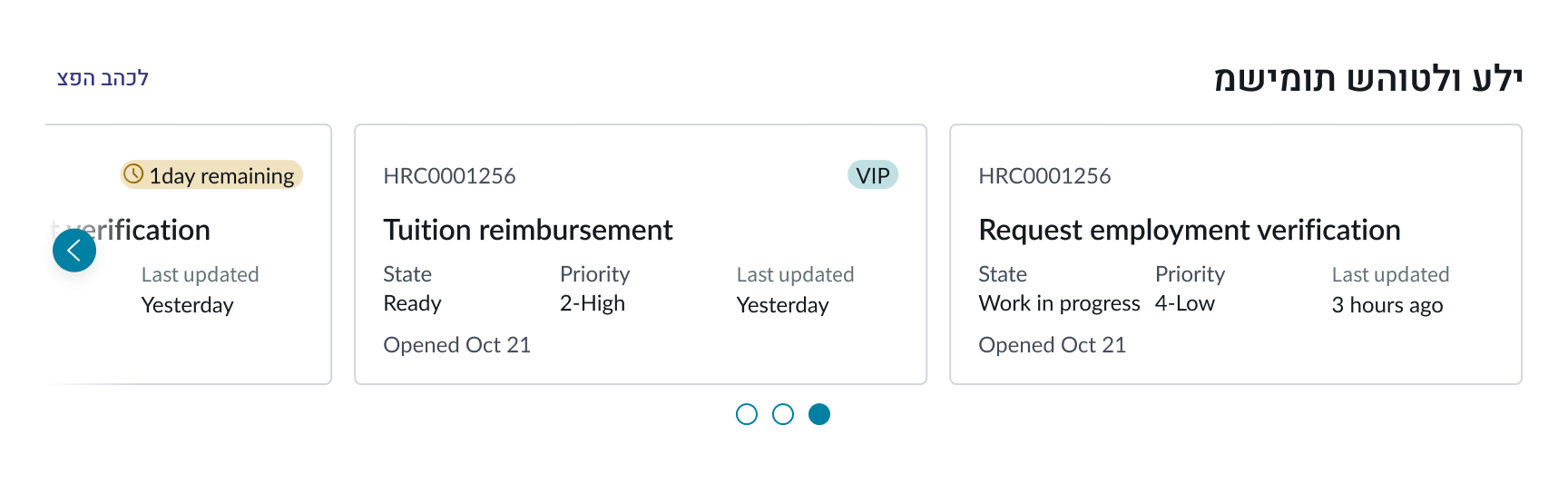The width and height of the screenshot is (1568, 484).
Task: Open the Hebrew view-all link
Action: point(103,78)
